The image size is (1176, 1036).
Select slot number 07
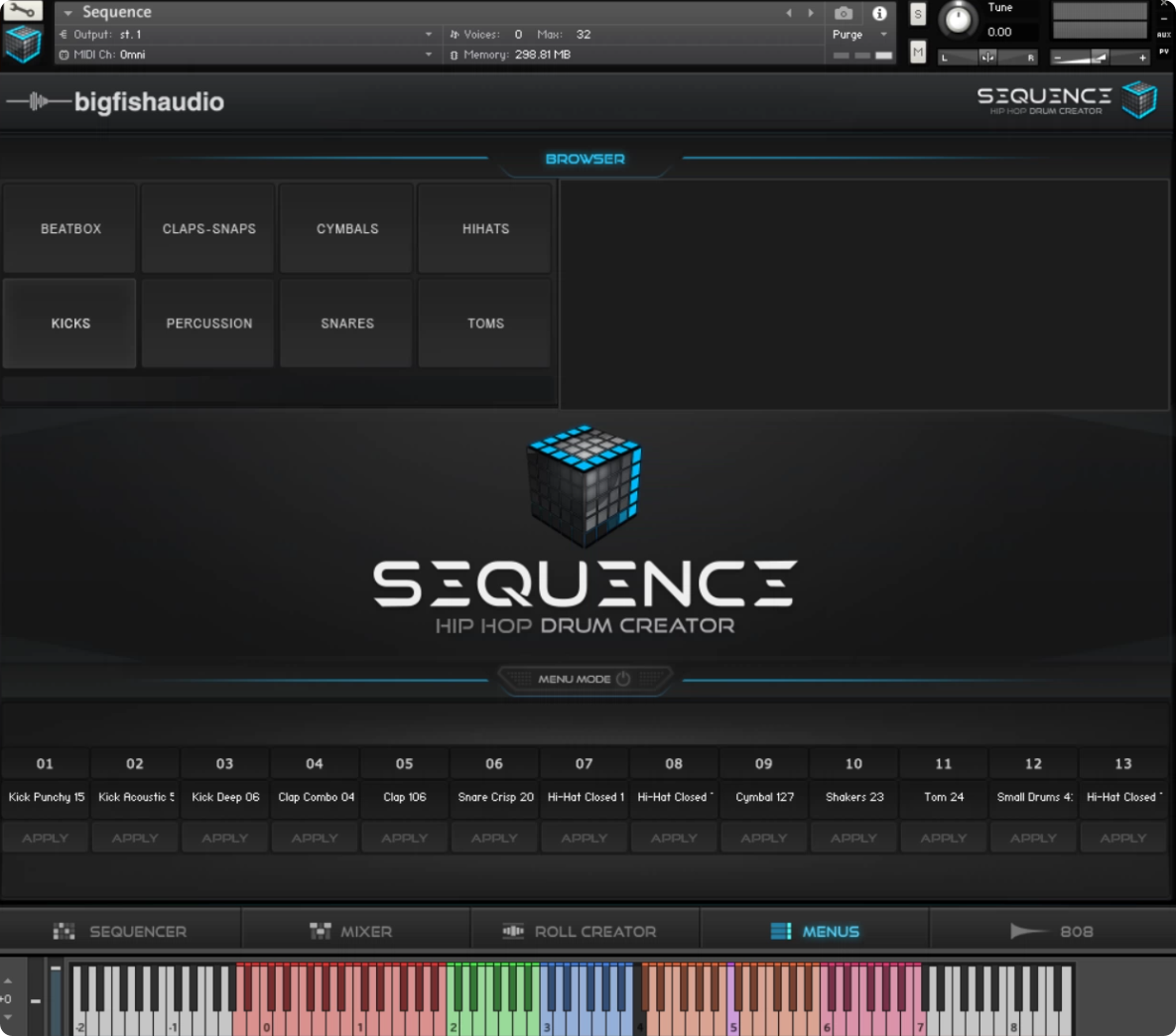(x=585, y=764)
